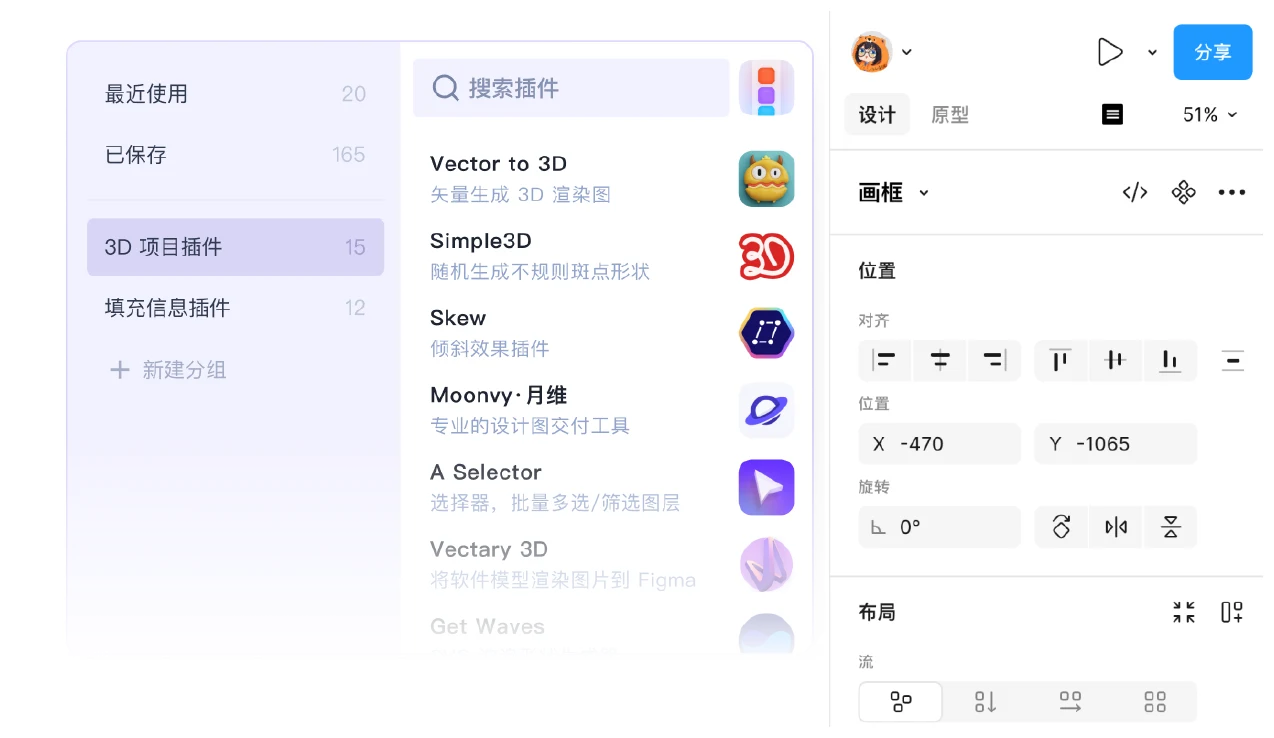The width and height of the screenshot is (1274, 738).
Task: Click the rotation angle field
Action: point(940,527)
